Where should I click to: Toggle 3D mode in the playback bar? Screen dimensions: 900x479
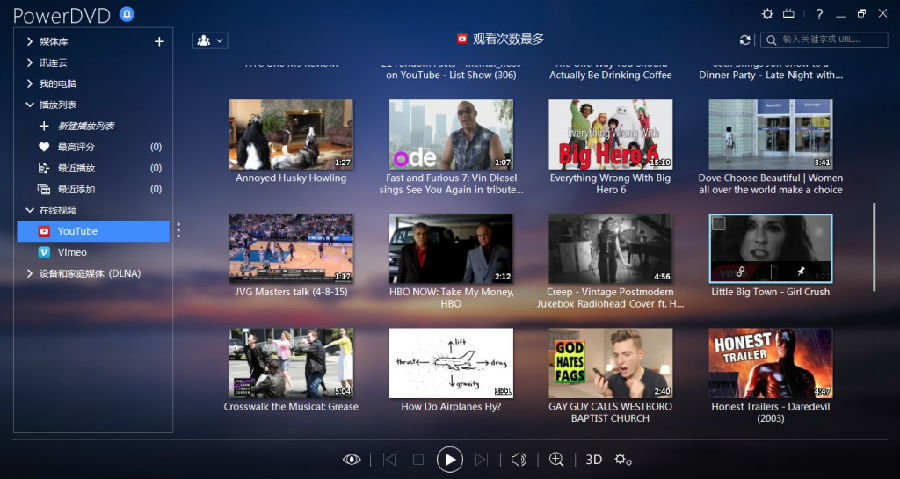(x=593, y=459)
